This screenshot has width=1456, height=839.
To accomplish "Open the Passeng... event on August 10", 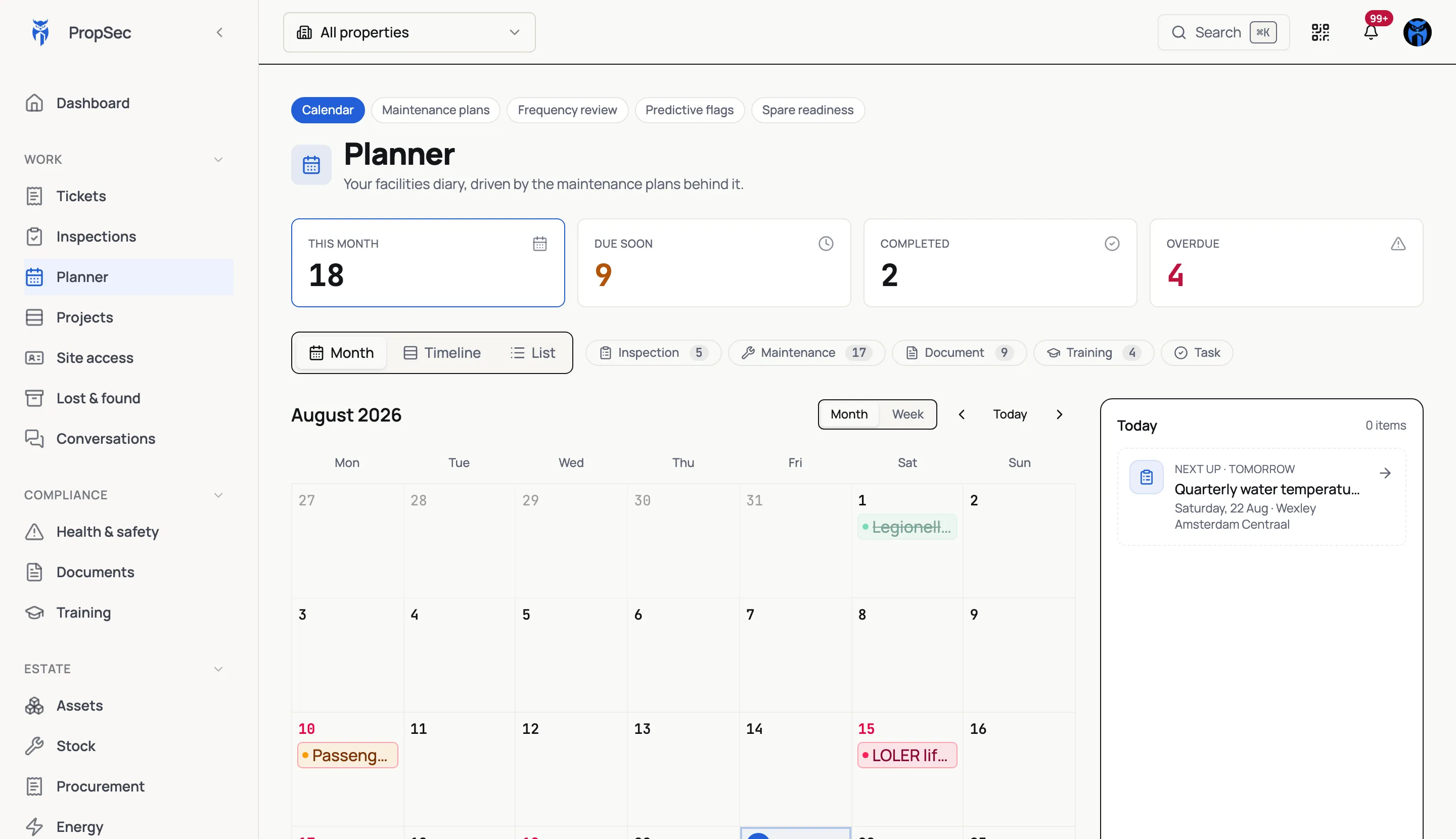I will pos(347,755).
